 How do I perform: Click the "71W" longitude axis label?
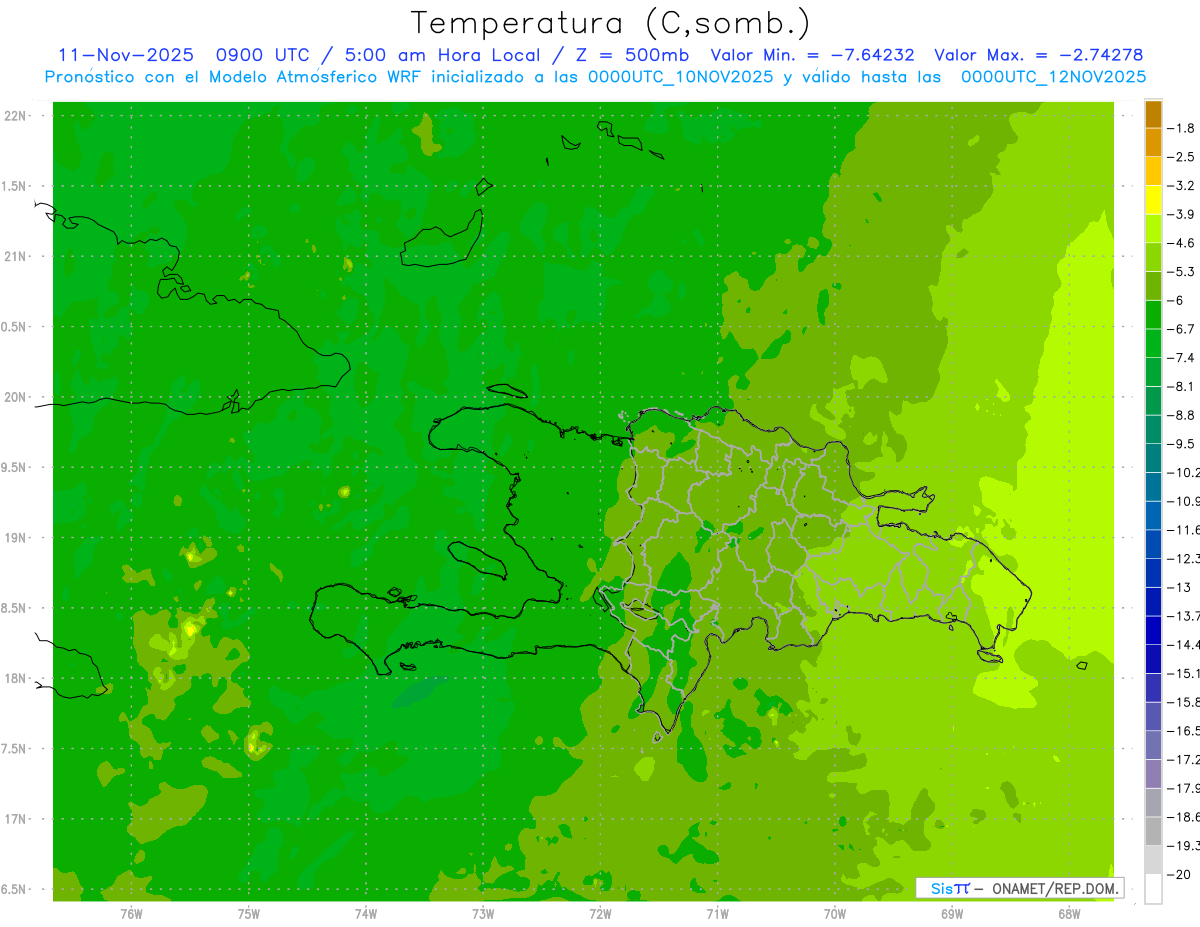click(x=717, y=914)
